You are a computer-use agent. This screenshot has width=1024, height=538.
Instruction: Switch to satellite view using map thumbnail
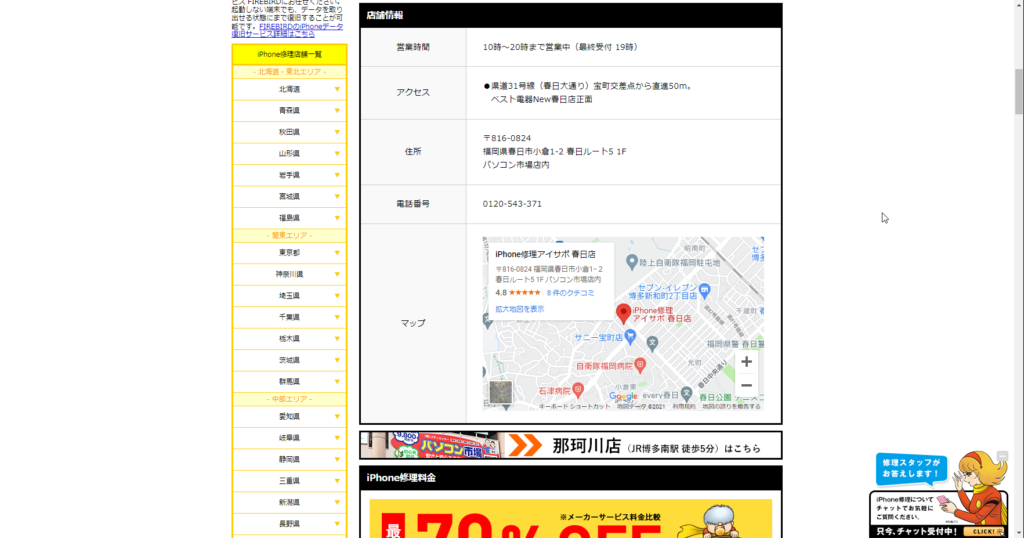tap(501, 392)
